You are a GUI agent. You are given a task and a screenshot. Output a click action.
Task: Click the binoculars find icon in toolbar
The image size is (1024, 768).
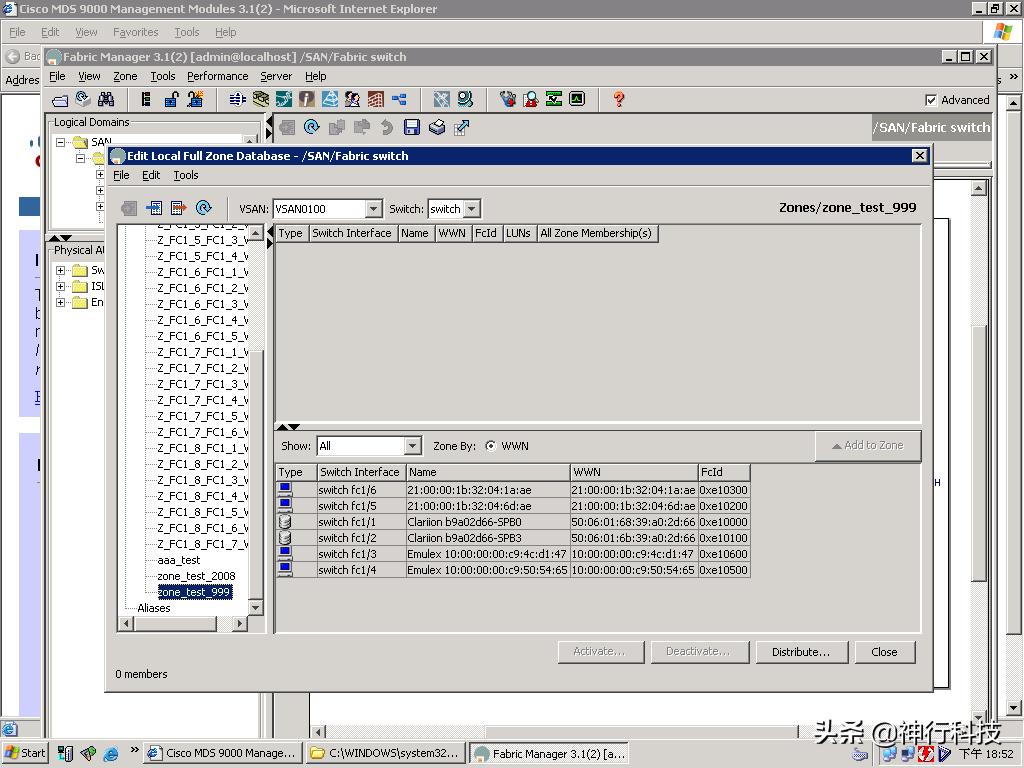106,99
